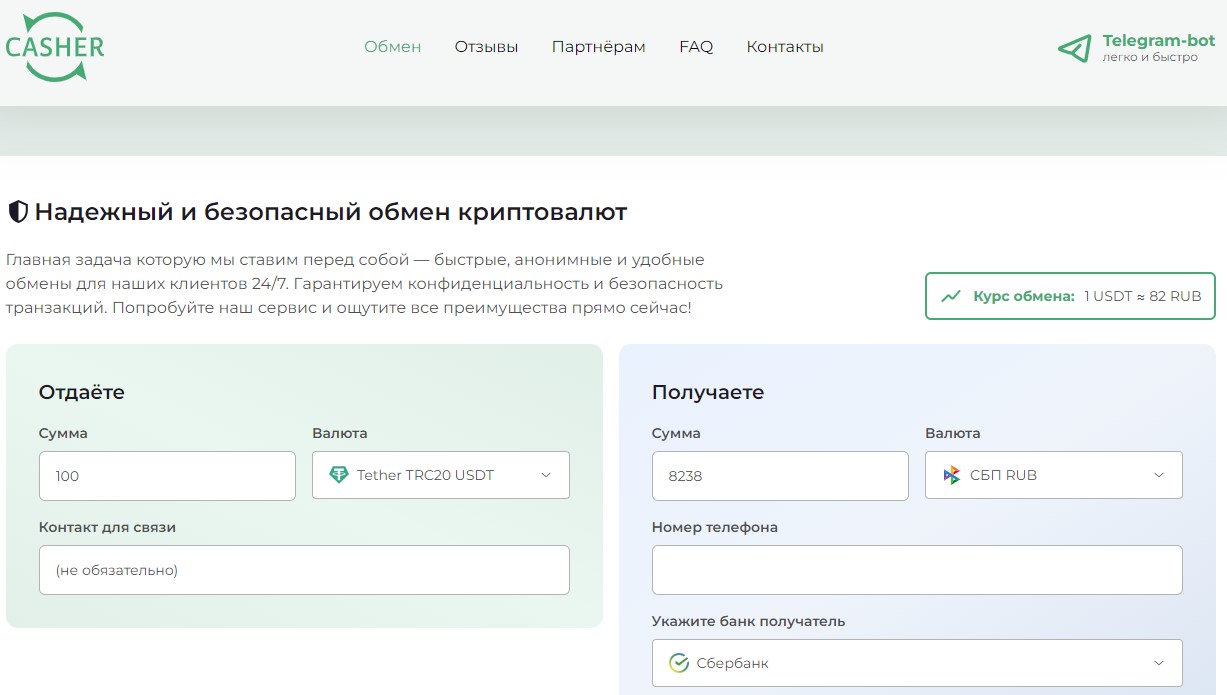This screenshot has width=1227, height=695.
Task: Click the Контакт для связи input field
Action: coord(304,570)
